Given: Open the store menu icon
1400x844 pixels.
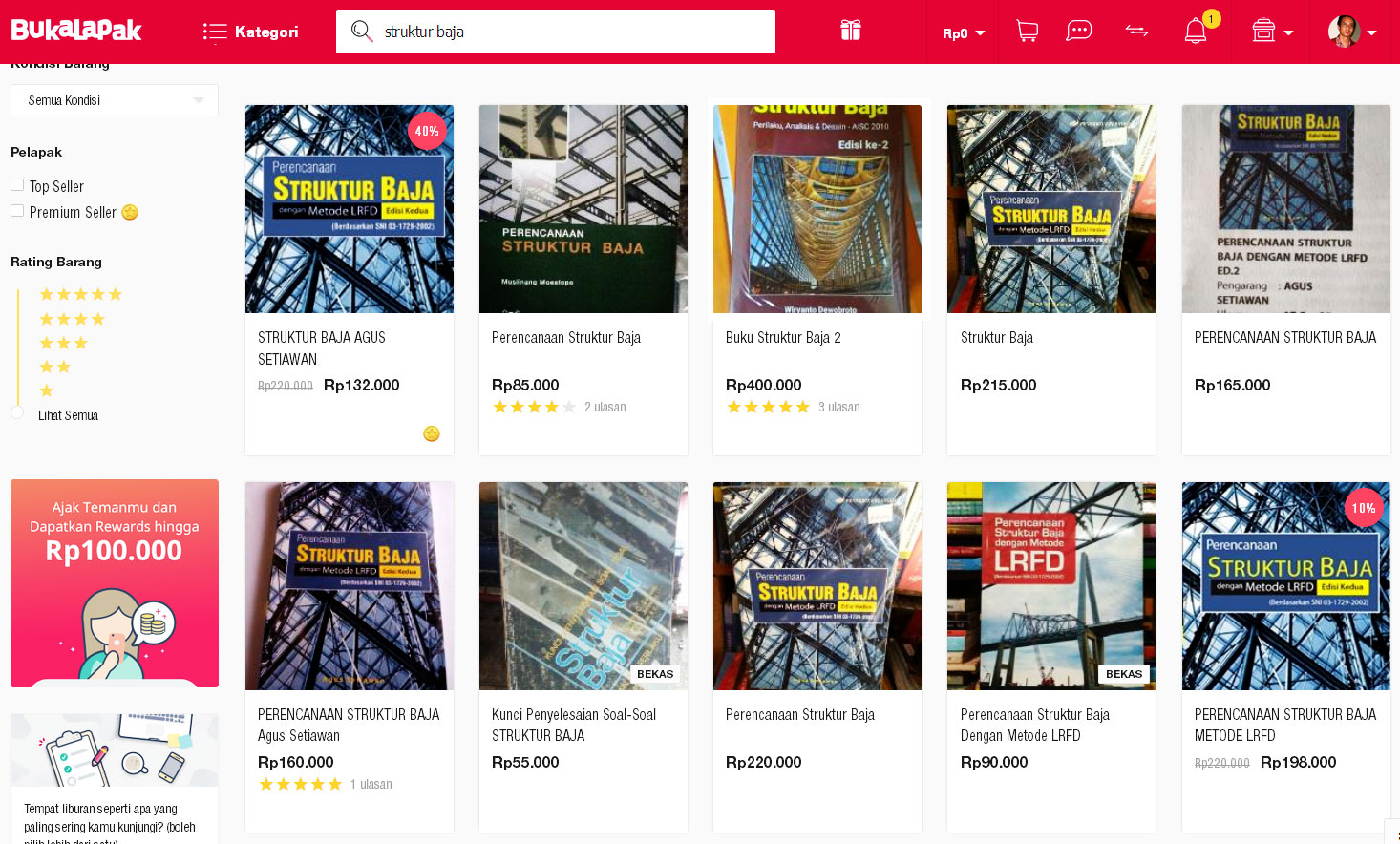Looking at the screenshot, I should click(x=1264, y=32).
